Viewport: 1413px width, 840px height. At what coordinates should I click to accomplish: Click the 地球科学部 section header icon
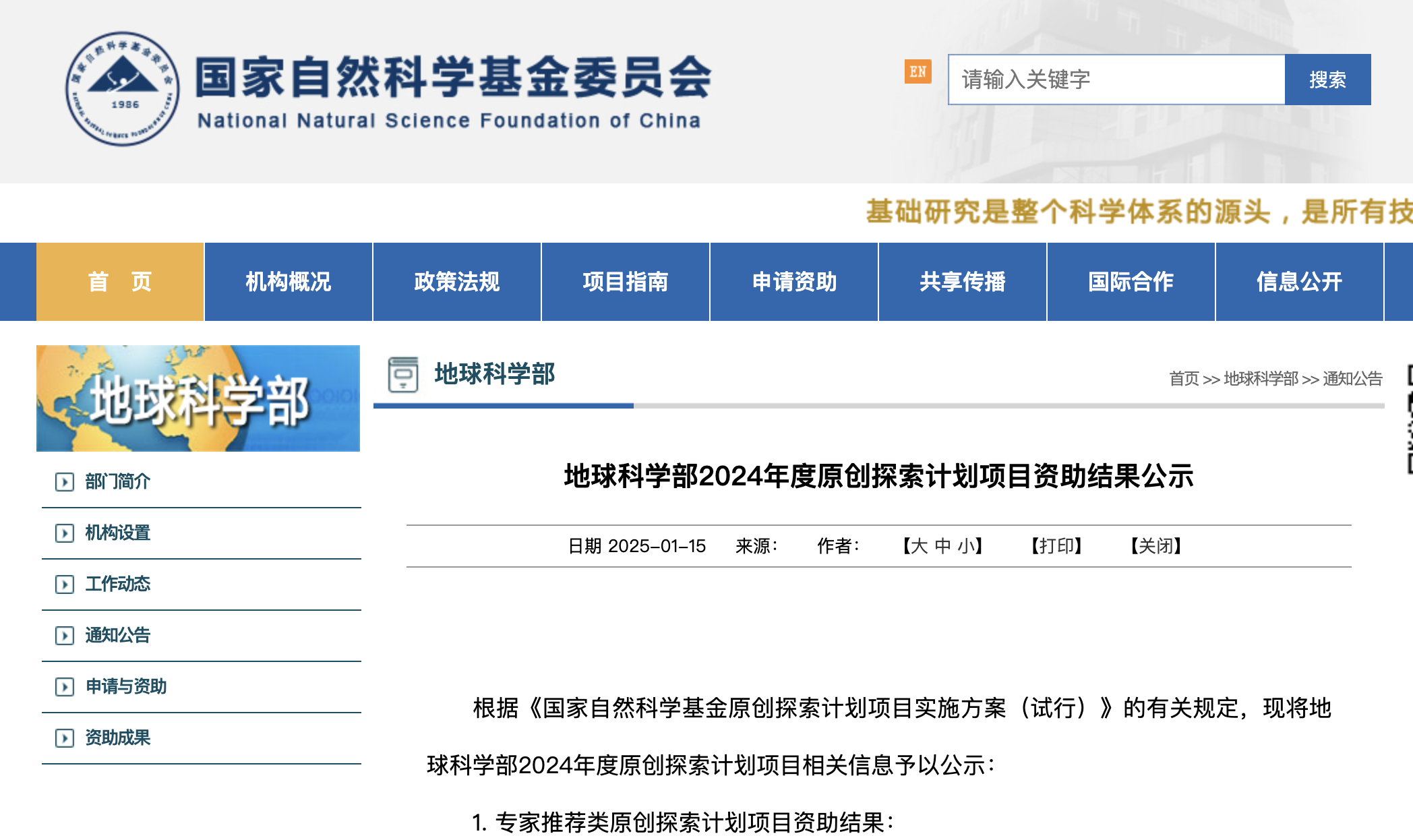pyautogui.click(x=403, y=374)
